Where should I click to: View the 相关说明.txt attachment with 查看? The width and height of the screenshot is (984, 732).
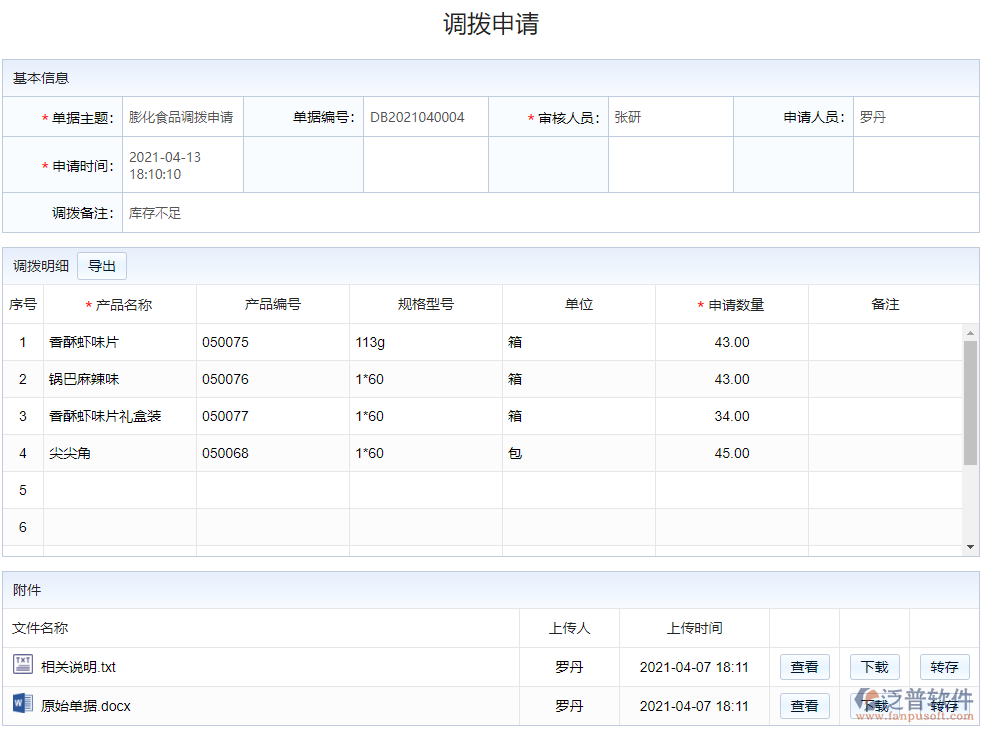point(804,667)
